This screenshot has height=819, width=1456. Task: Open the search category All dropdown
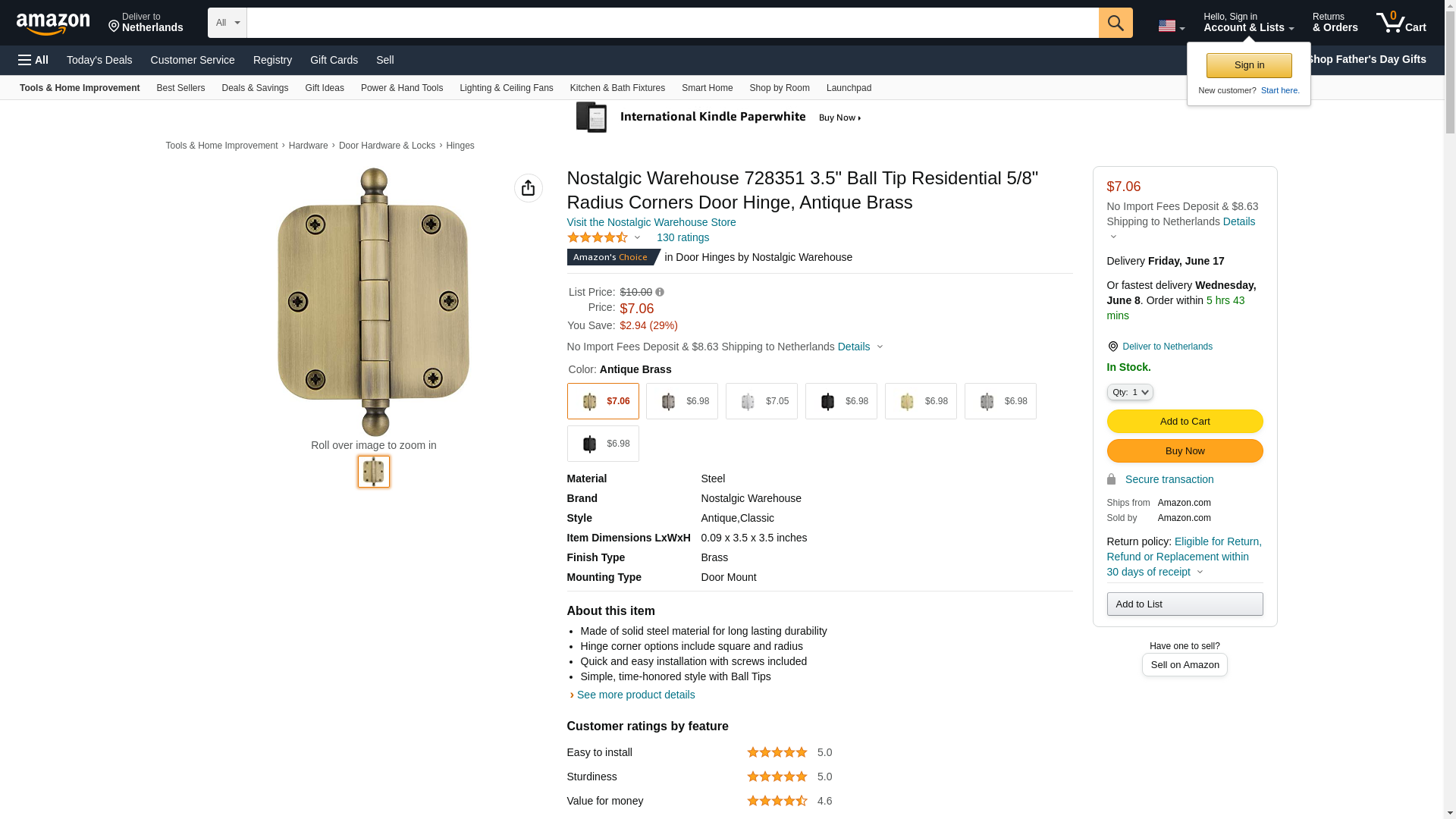coord(227,23)
